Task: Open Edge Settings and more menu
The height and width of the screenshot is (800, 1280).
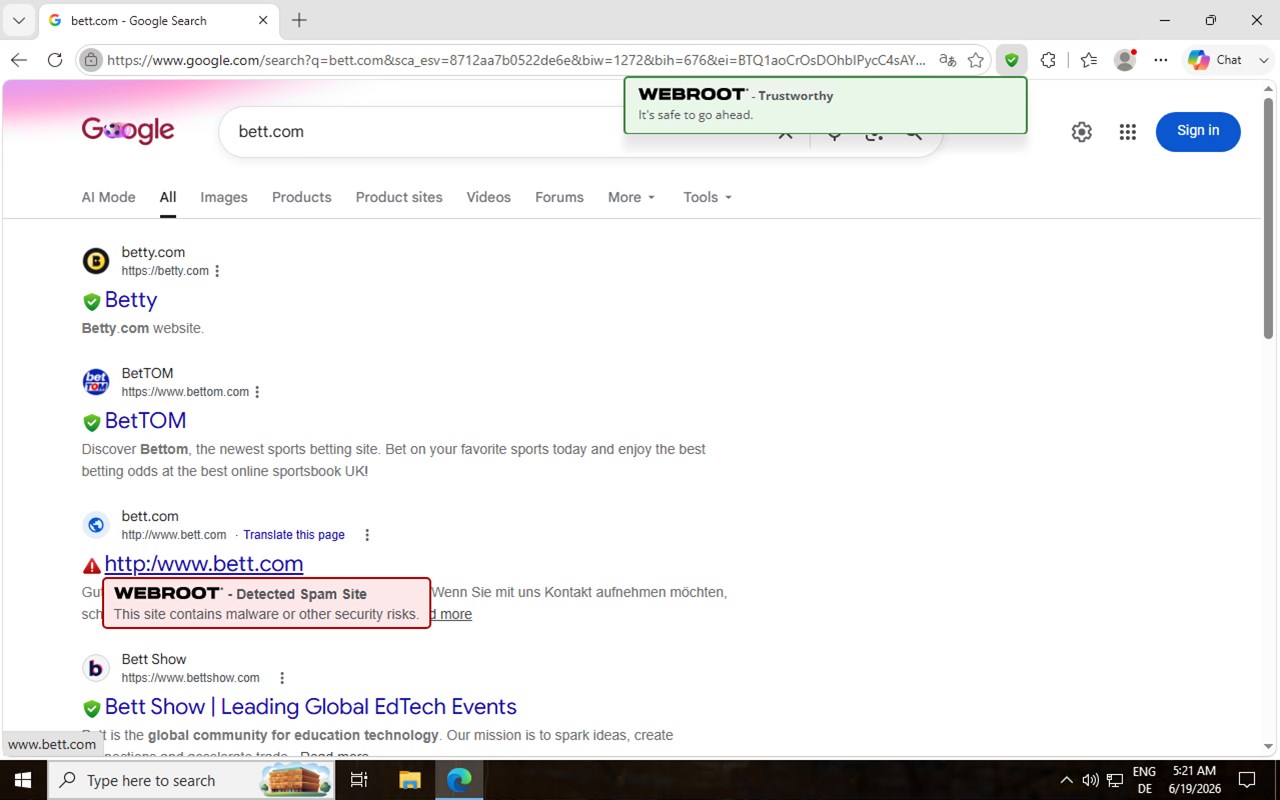Action: coord(1161,60)
